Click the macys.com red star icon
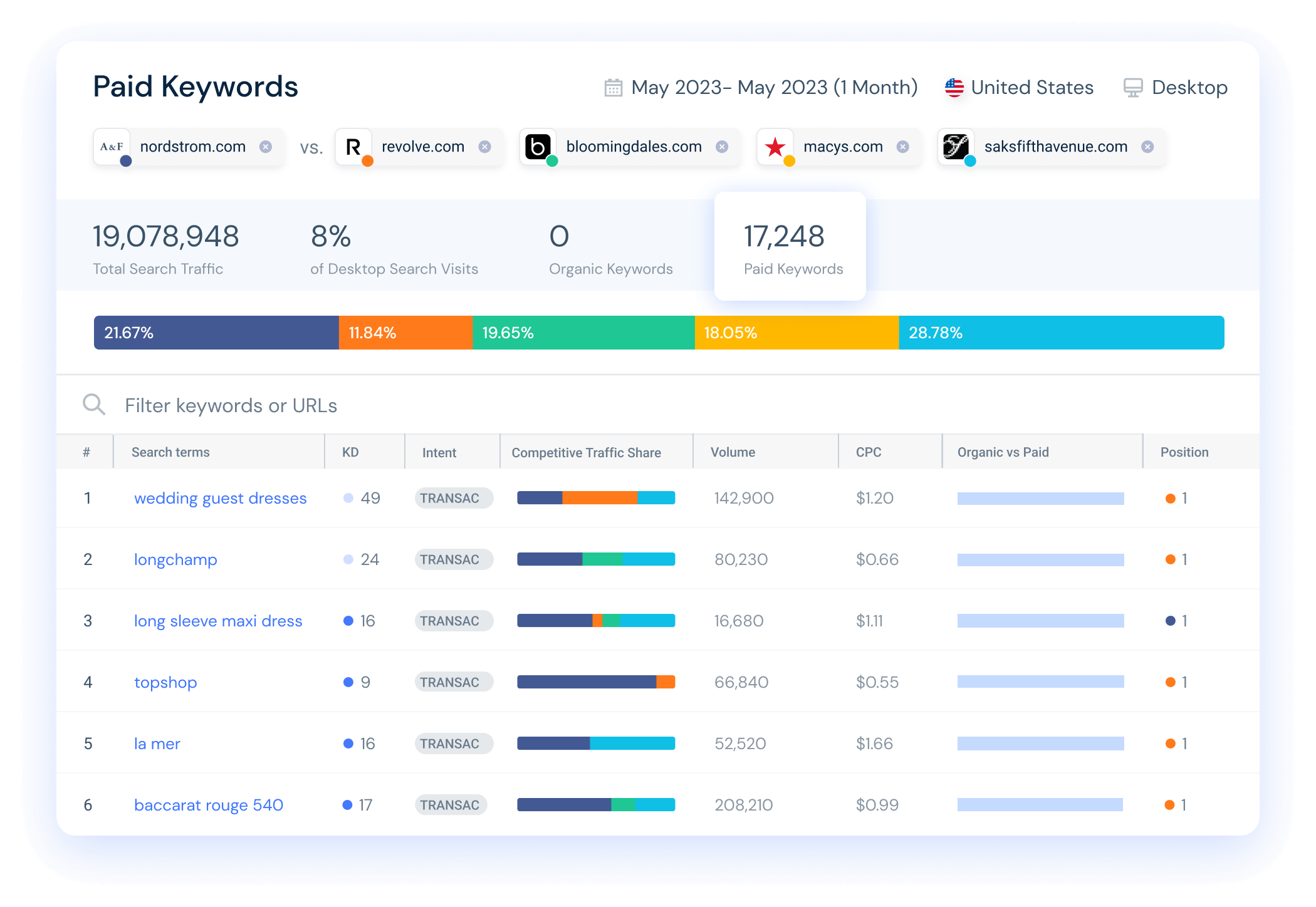Viewport: 1316px width, 907px height. pos(775,147)
